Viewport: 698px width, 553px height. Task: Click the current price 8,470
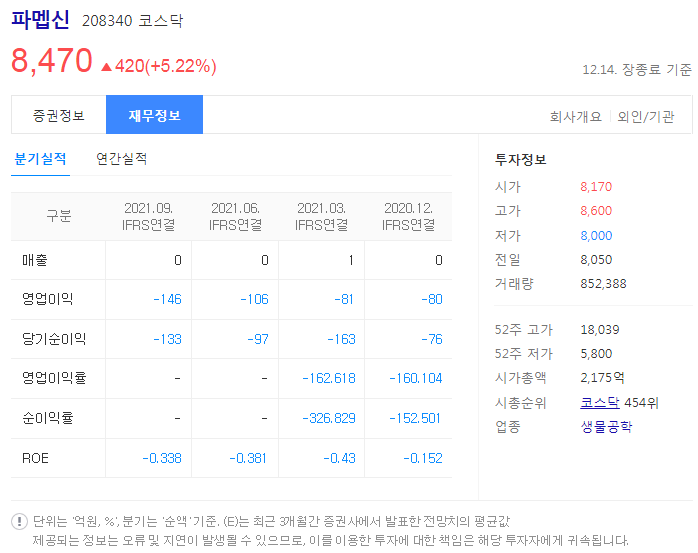(52, 61)
